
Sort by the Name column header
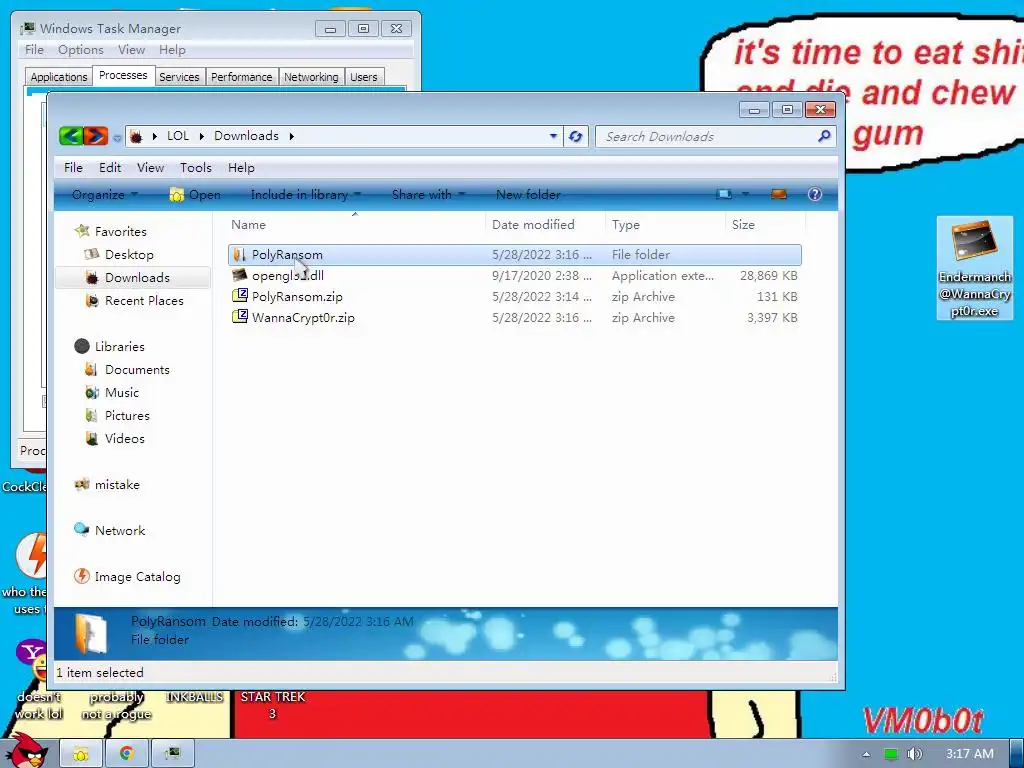[x=356, y=225]
